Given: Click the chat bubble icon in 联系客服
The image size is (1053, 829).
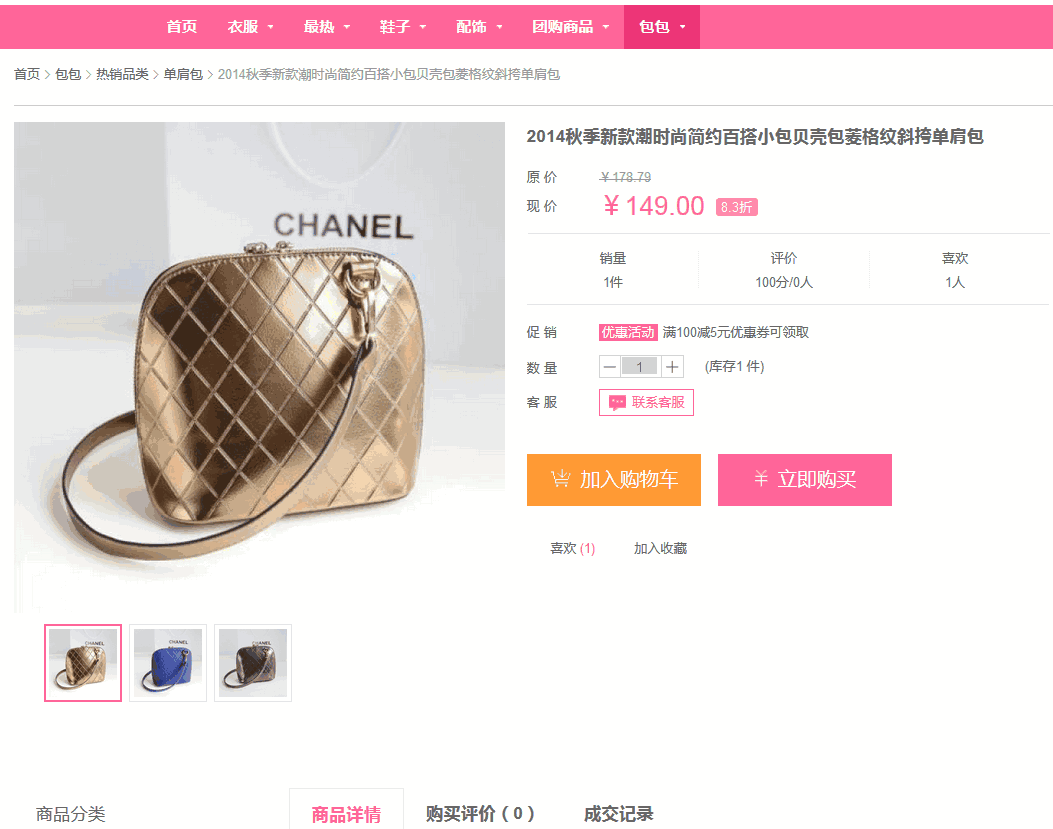Looking at the screenshot, I should (616, 402).
